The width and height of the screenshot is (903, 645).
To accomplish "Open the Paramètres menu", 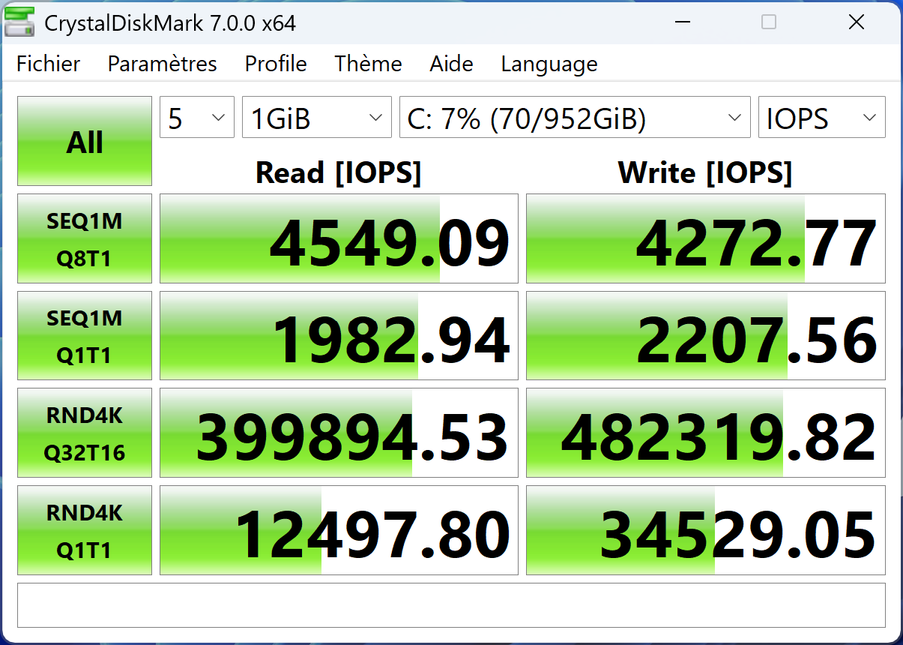I will pos(162,63).
